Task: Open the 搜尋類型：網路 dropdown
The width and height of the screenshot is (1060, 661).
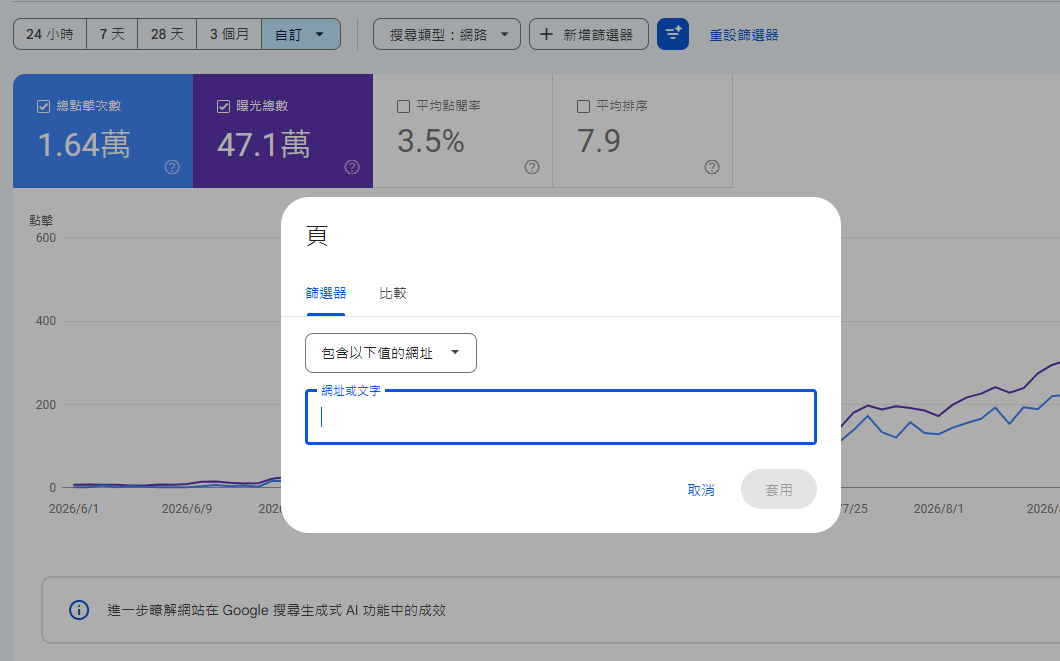Action: click(x=447, y=34)
